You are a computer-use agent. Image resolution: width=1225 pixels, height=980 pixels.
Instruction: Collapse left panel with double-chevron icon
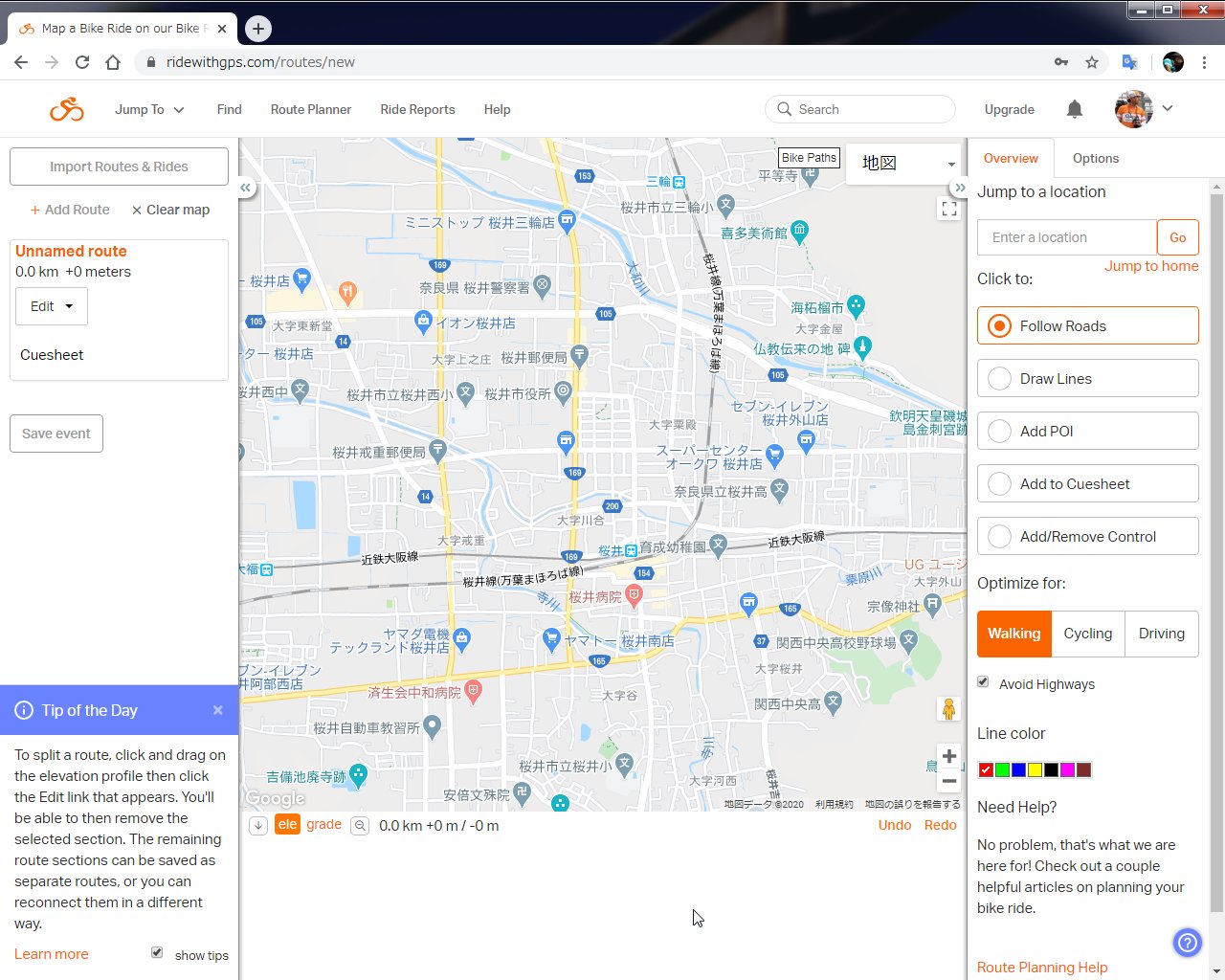[x=246, y=189]
